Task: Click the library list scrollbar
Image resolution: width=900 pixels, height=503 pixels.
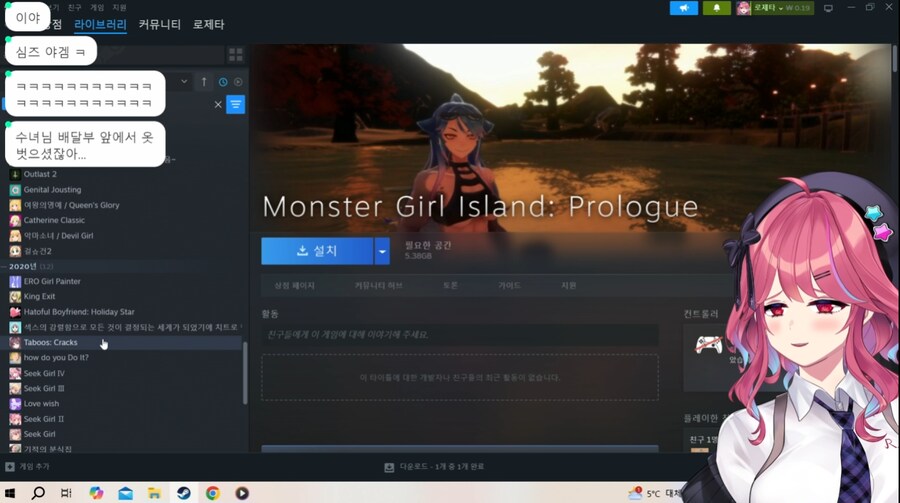Action: click(245, 373)
